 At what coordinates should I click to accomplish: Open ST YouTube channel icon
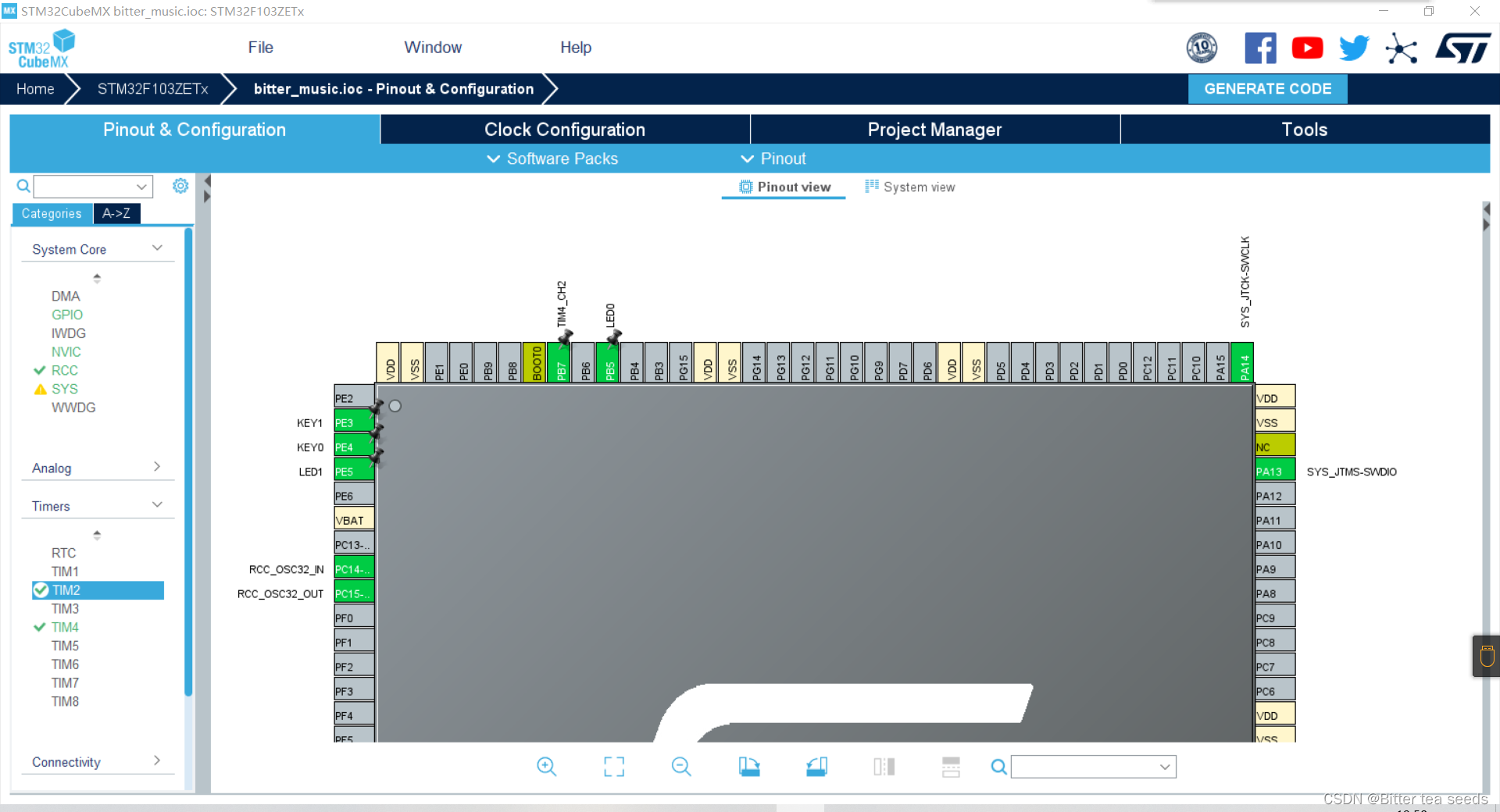(x=1307, y=48)
